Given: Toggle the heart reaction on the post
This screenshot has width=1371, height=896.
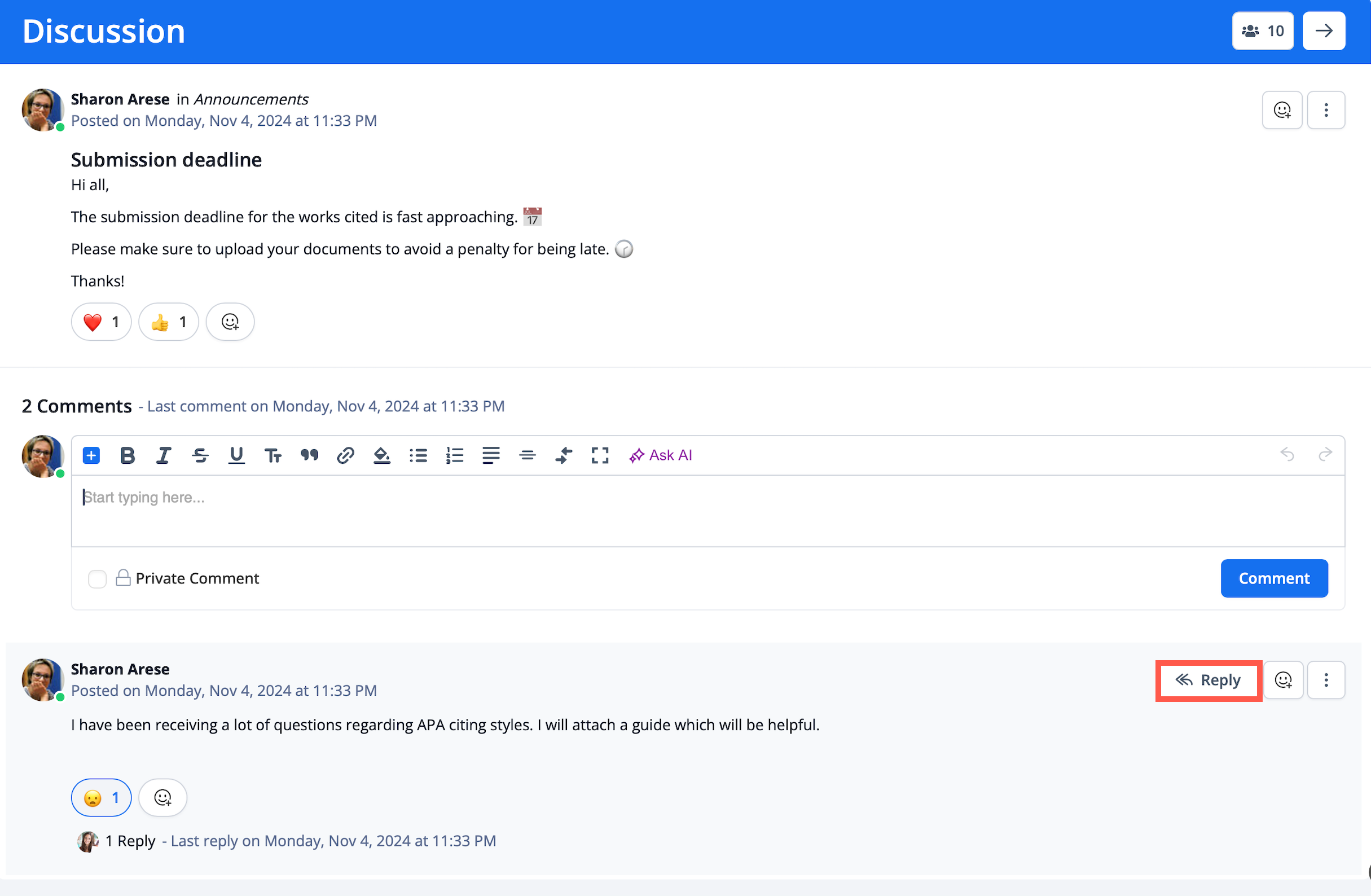Looking at the screenshot, I should tap(102, 322).
